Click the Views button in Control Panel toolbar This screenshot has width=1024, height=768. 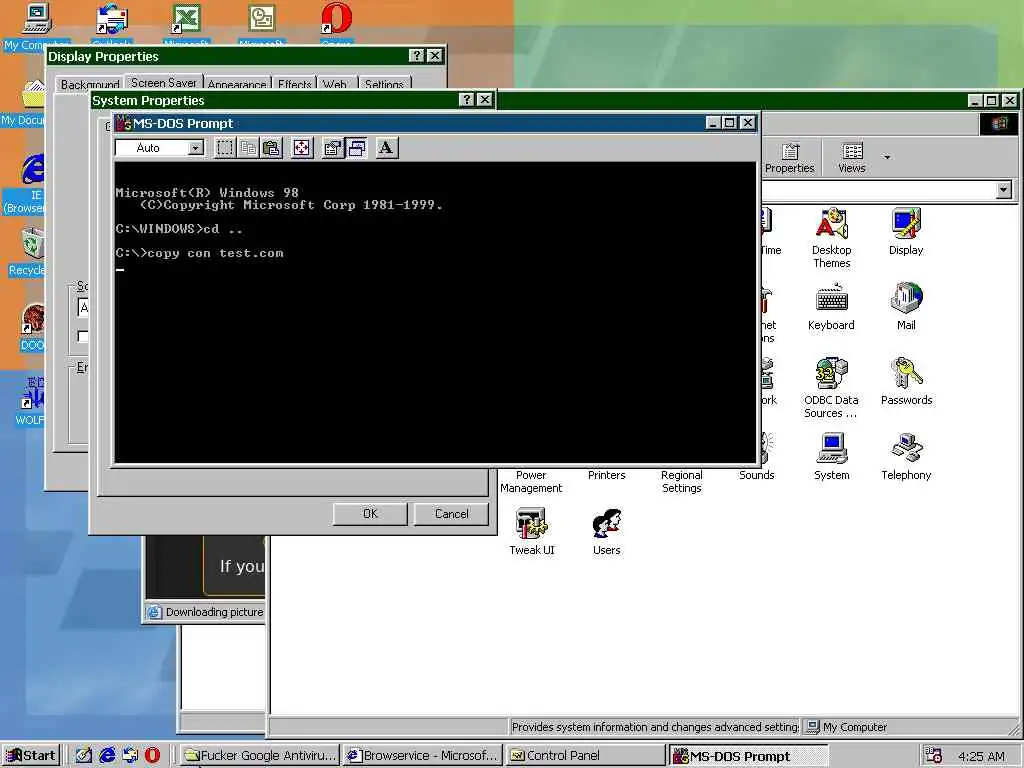(852, 158)
